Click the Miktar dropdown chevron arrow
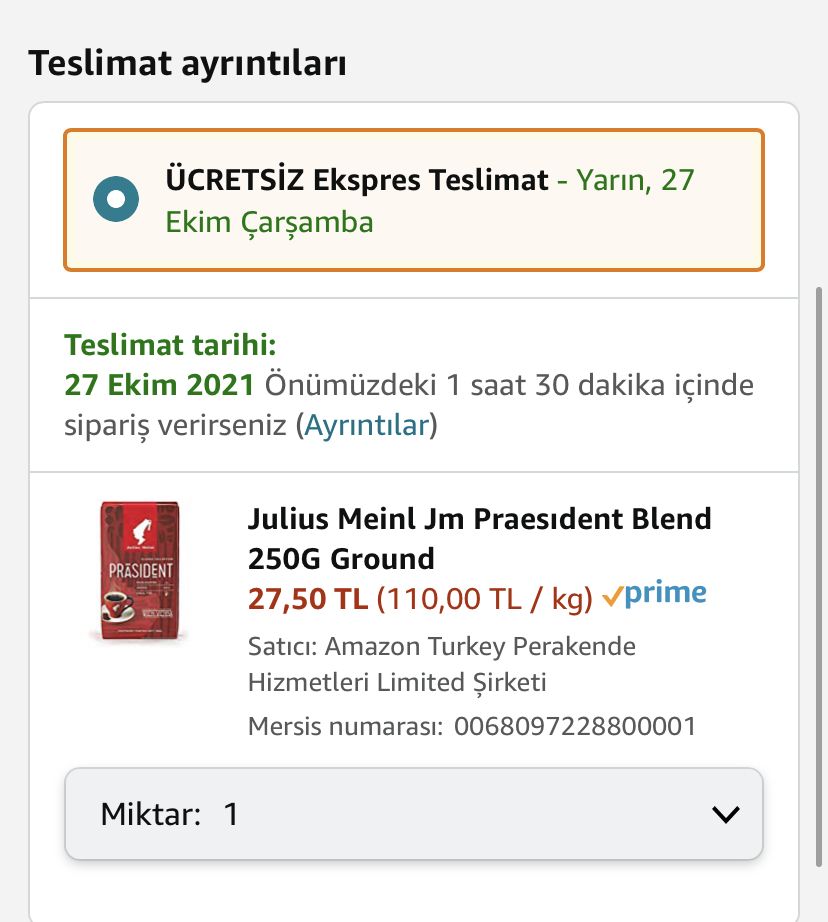This screenshot has height=922, width=828. pyautogui.click(x=725, y=814)
